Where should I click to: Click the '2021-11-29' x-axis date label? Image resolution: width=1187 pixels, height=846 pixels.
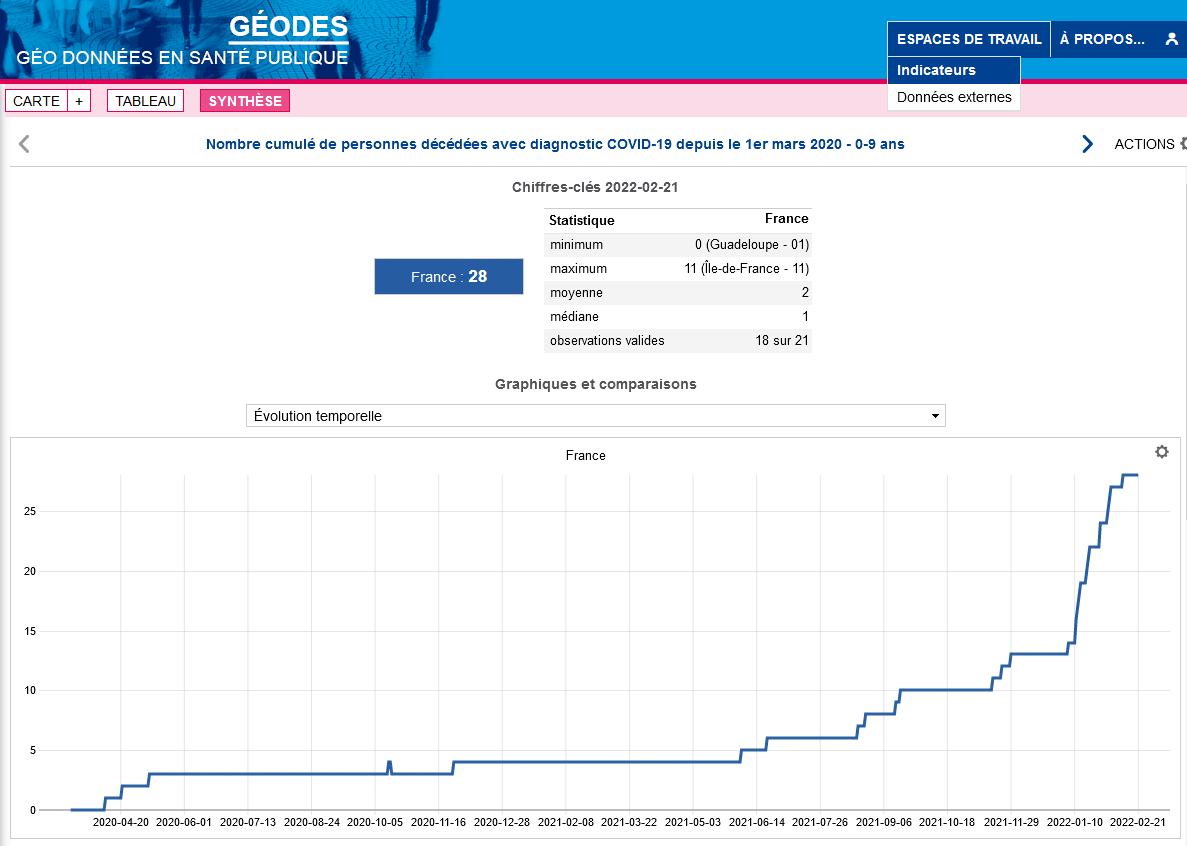point(1011,822)
